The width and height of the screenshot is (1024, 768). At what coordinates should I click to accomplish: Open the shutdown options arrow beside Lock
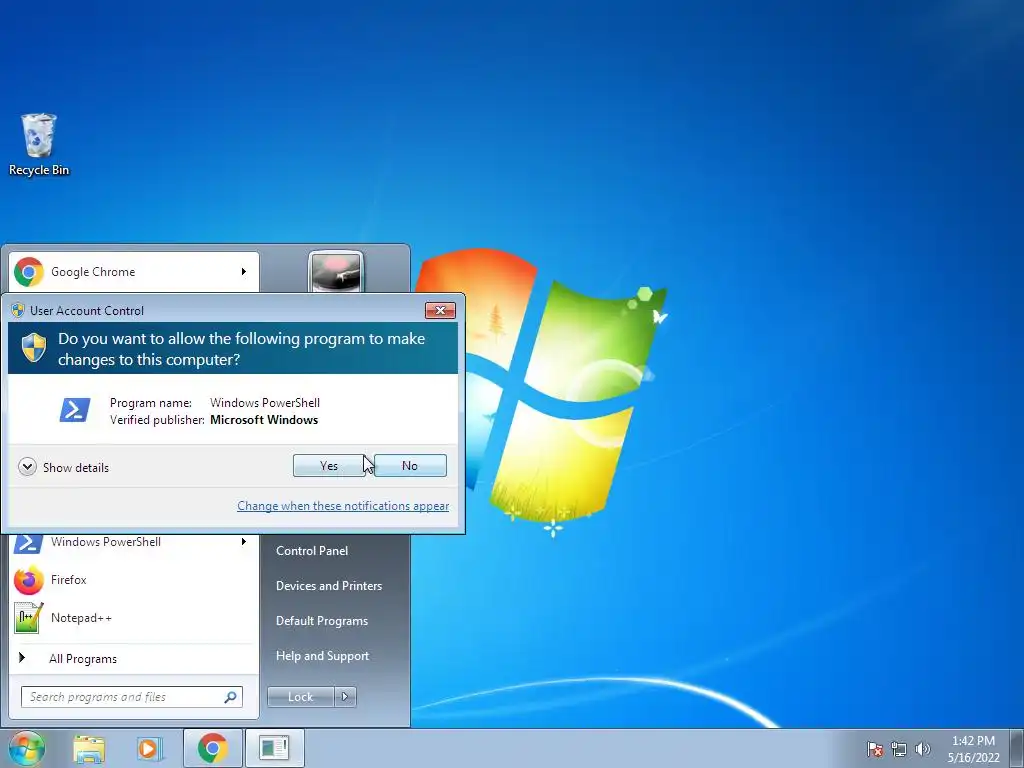click(x=345, y=697)
